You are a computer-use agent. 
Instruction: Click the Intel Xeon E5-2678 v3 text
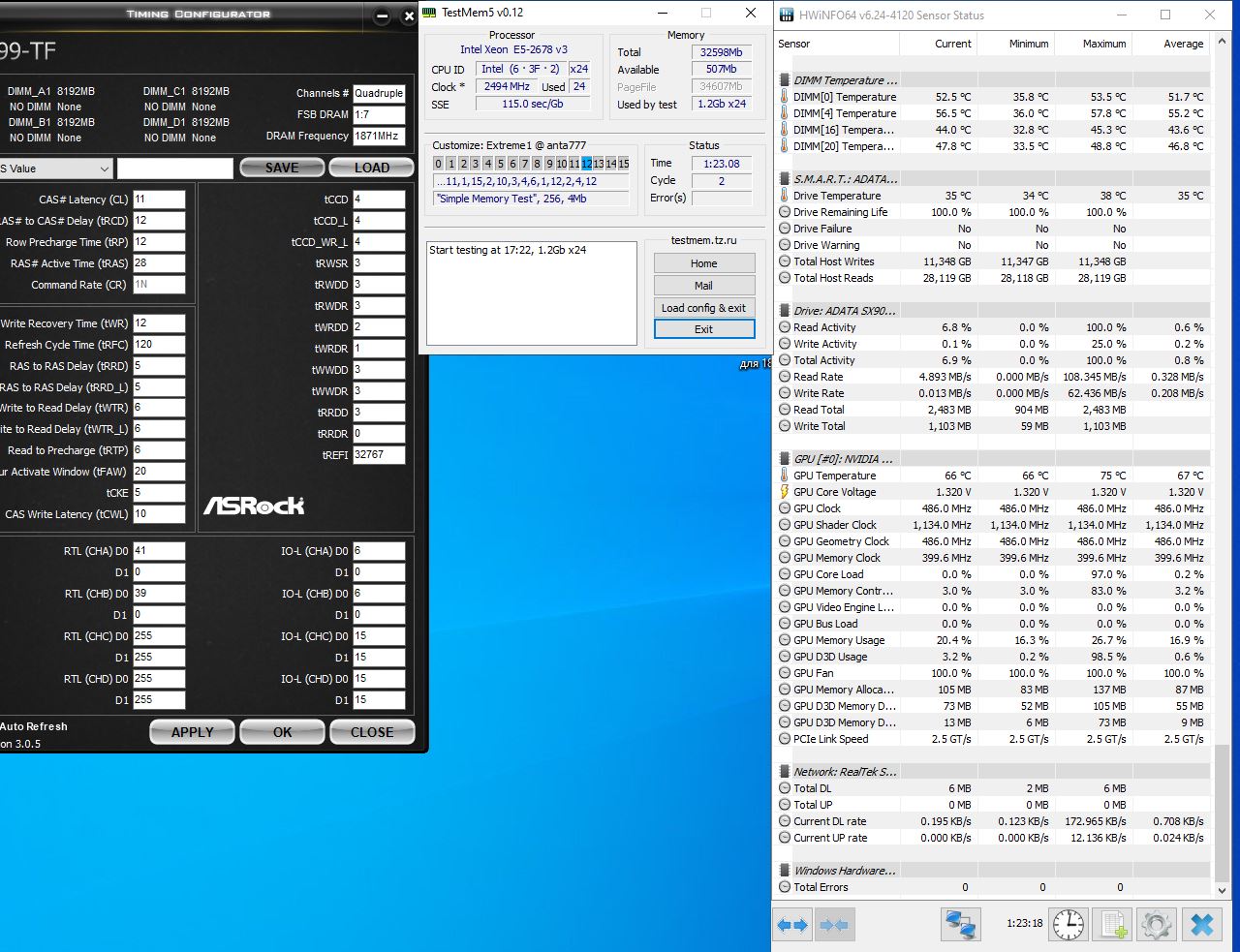(513, 49)
